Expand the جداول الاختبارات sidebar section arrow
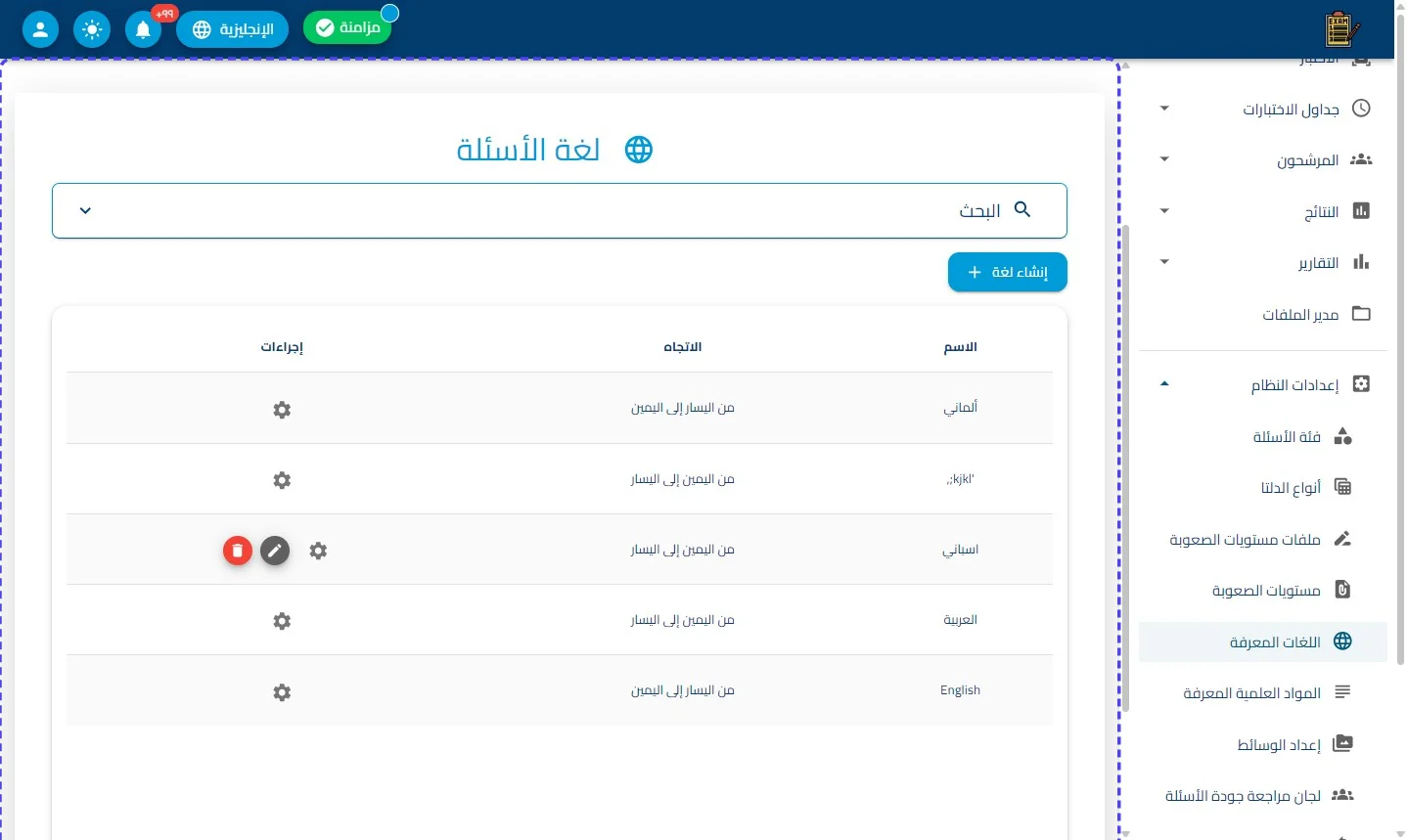The image size is (1407, 840). click(x=1164, y=109)
